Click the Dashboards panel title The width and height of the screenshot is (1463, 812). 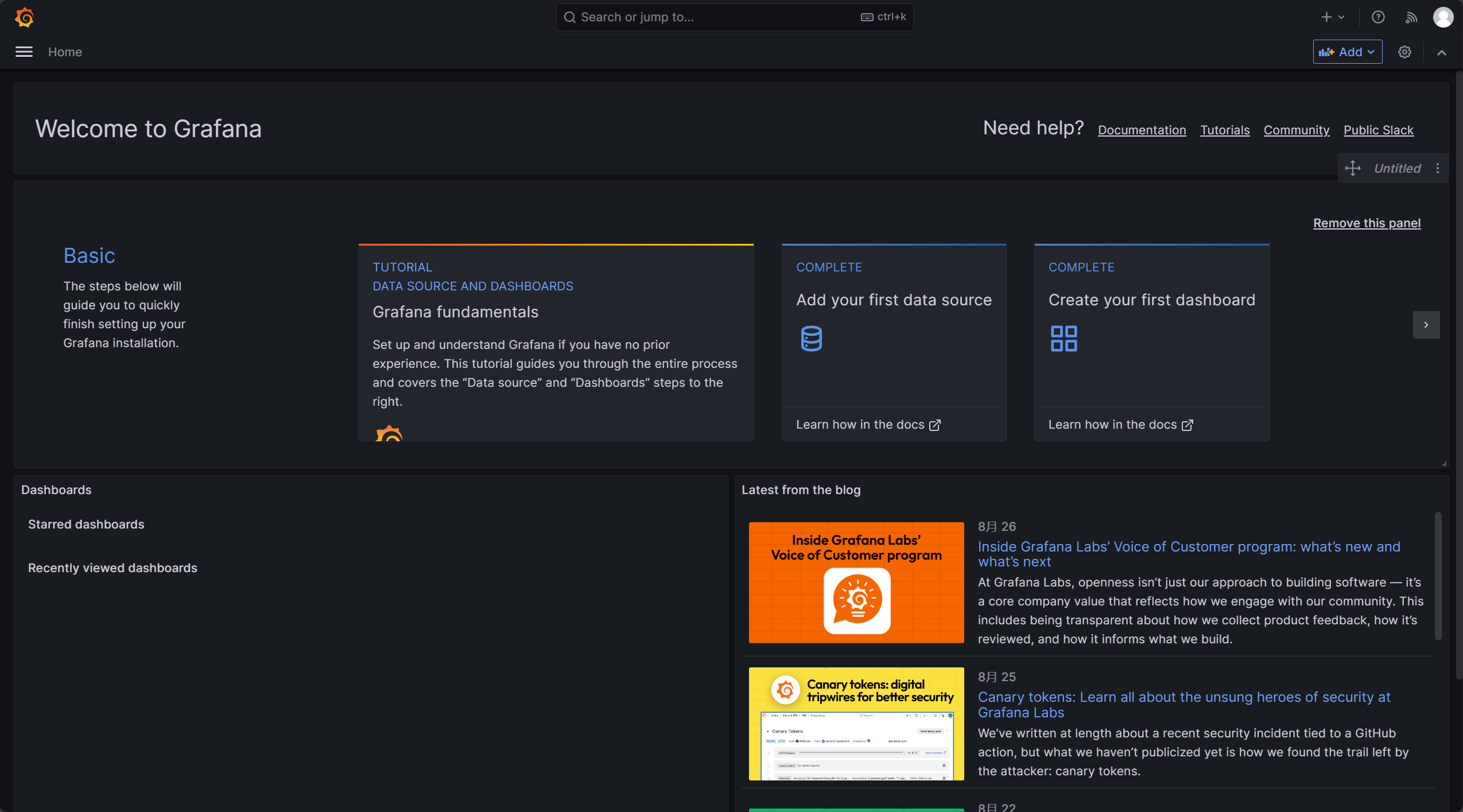click(x=56, y=490)
